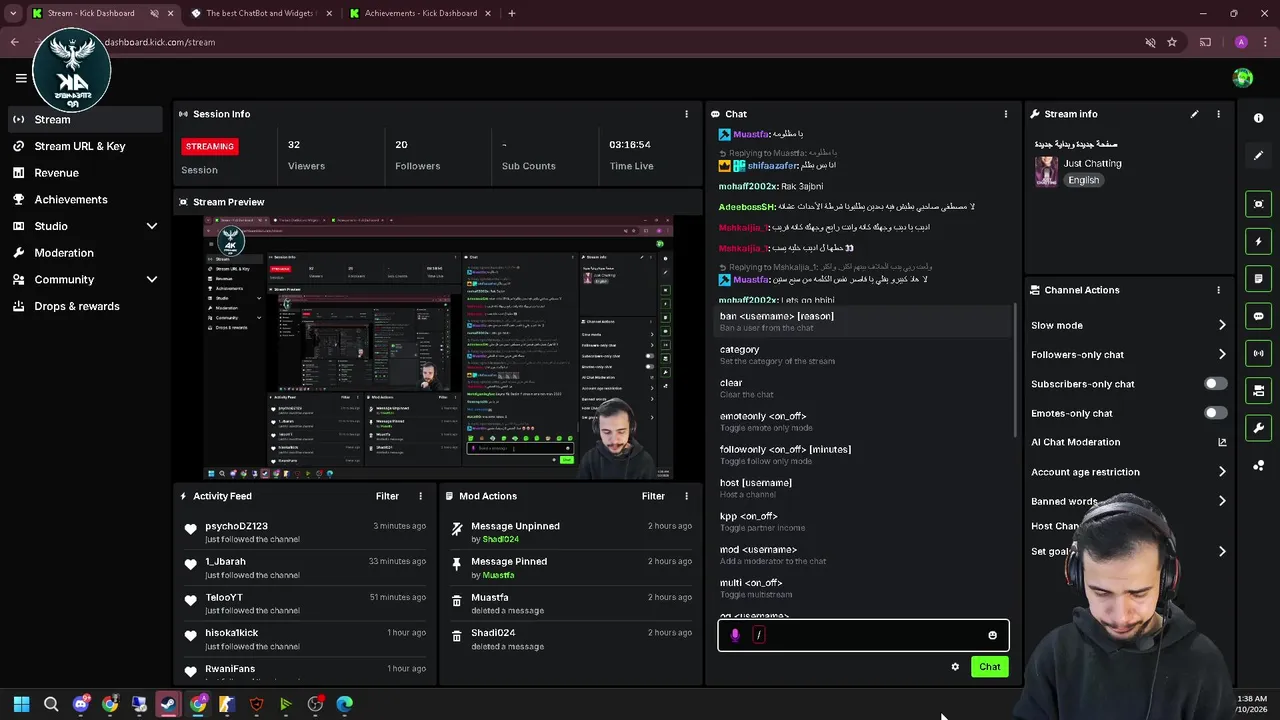Send message with the green Chat button
This screenshot has width=1280, height=720.
(x=989, y=667)
